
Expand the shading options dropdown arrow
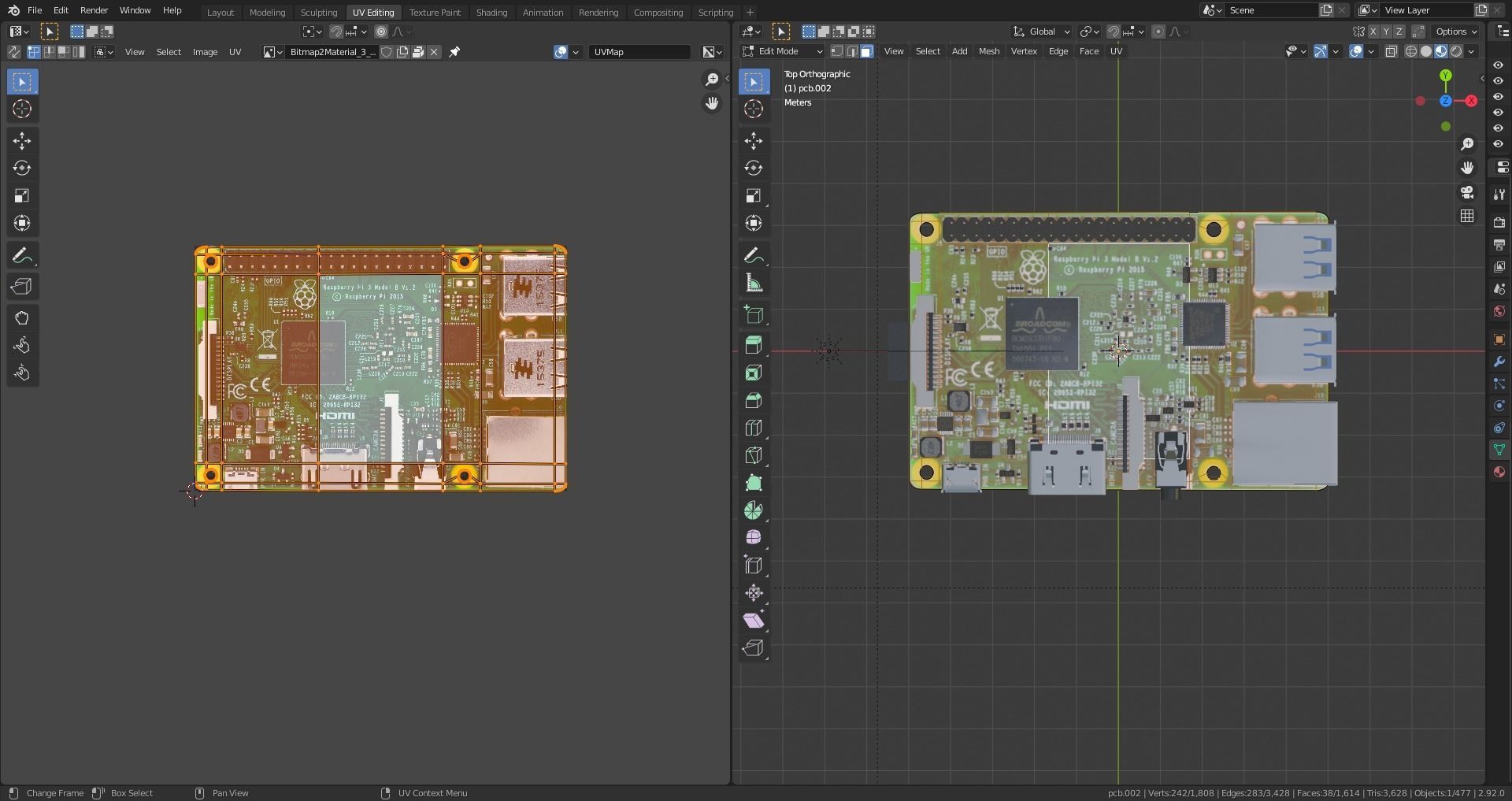coord(1471,51)
